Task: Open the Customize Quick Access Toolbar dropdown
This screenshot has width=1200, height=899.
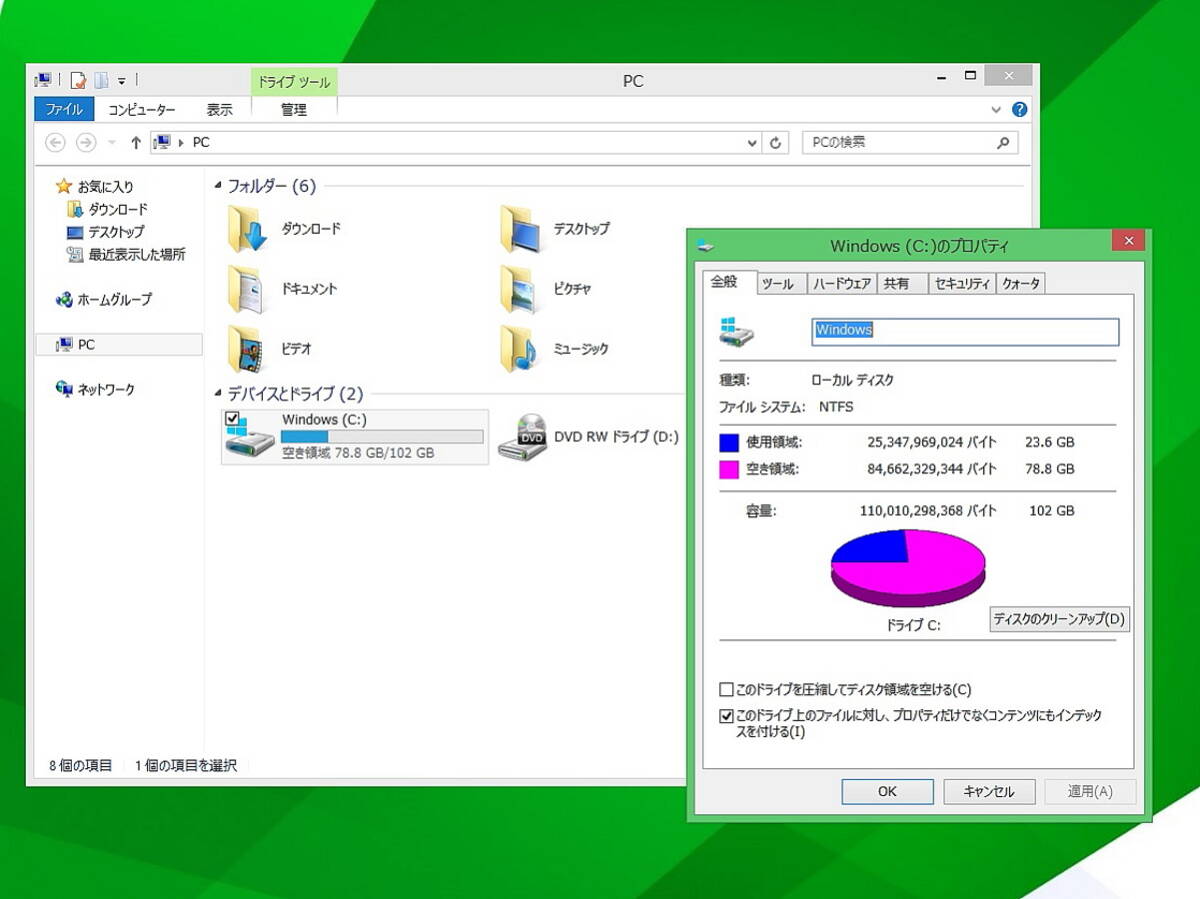Action: pos(122,80)
